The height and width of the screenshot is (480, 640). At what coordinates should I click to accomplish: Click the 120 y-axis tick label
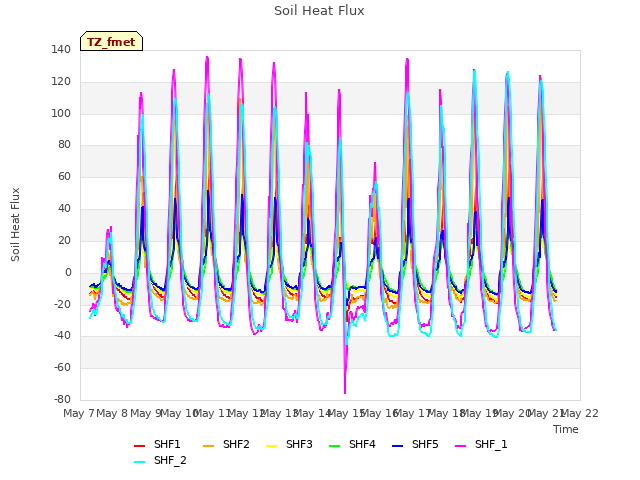coord(61,82)
